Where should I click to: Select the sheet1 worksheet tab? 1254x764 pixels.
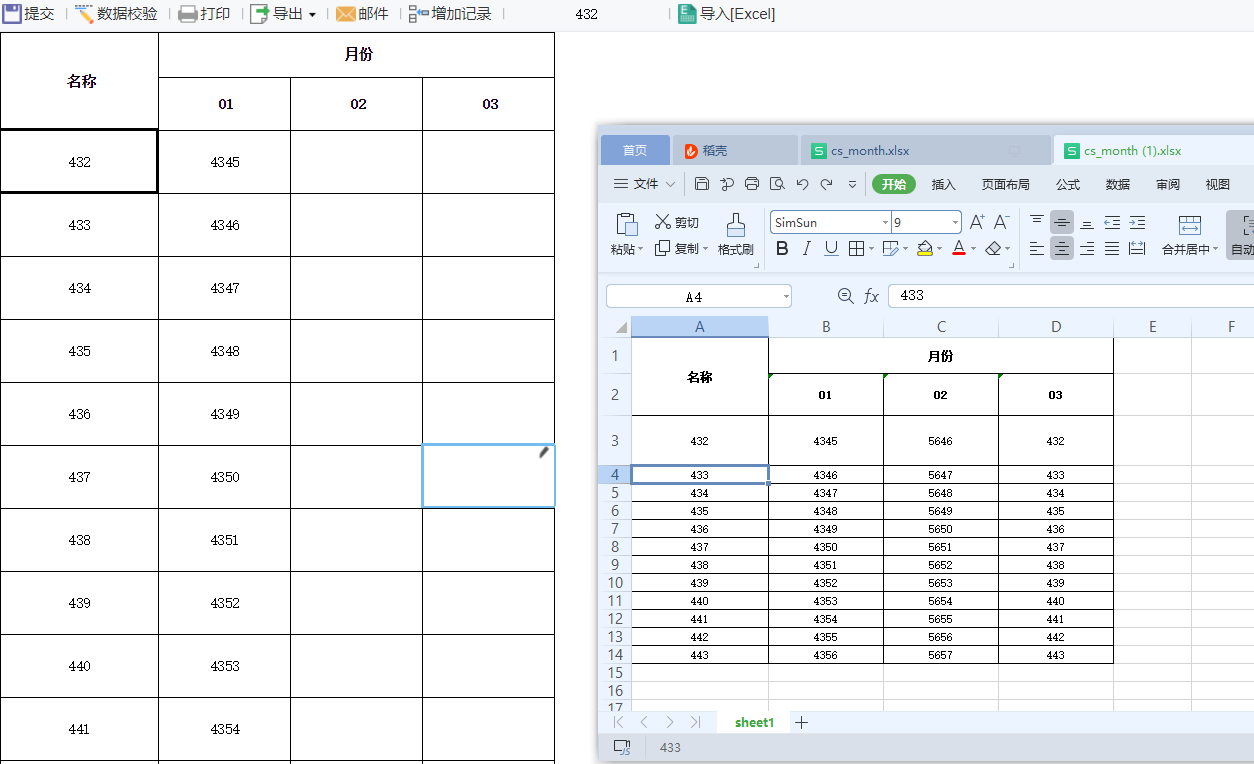coord(754,722)
